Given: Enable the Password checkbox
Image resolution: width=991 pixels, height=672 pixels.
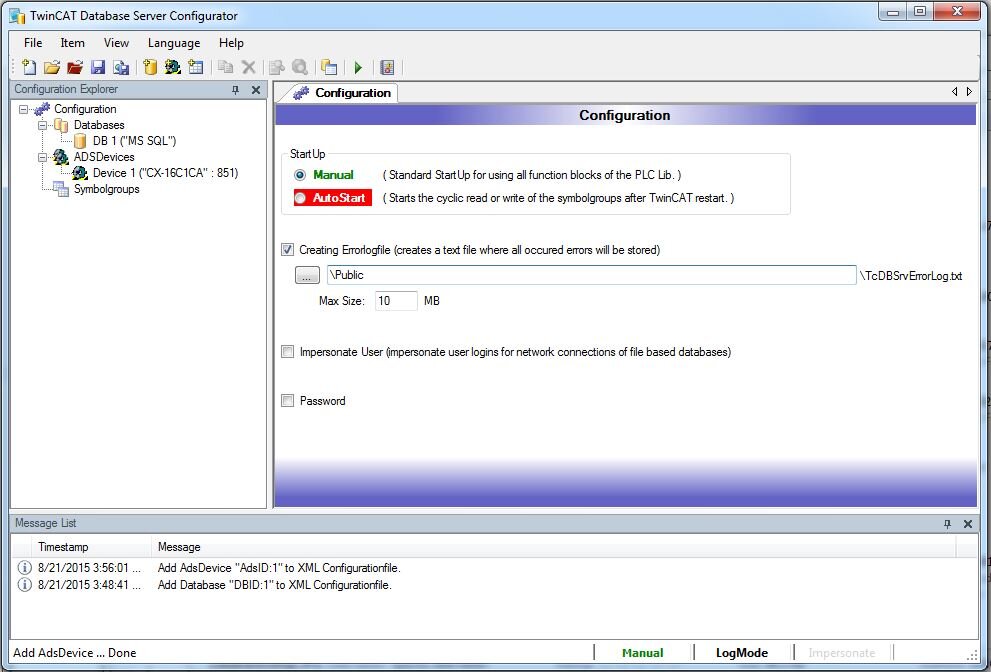Looking at the screenshot, I should pyautogui.click(x=288, y=400).
